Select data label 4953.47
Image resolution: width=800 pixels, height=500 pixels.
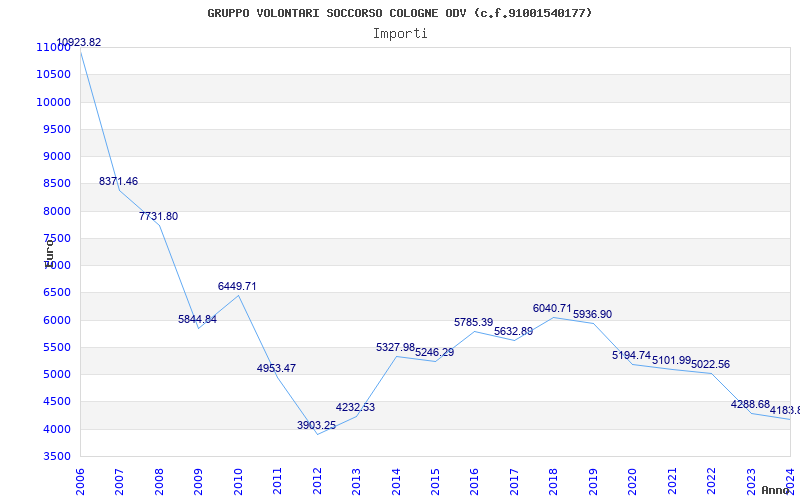(x=277, y=368)
